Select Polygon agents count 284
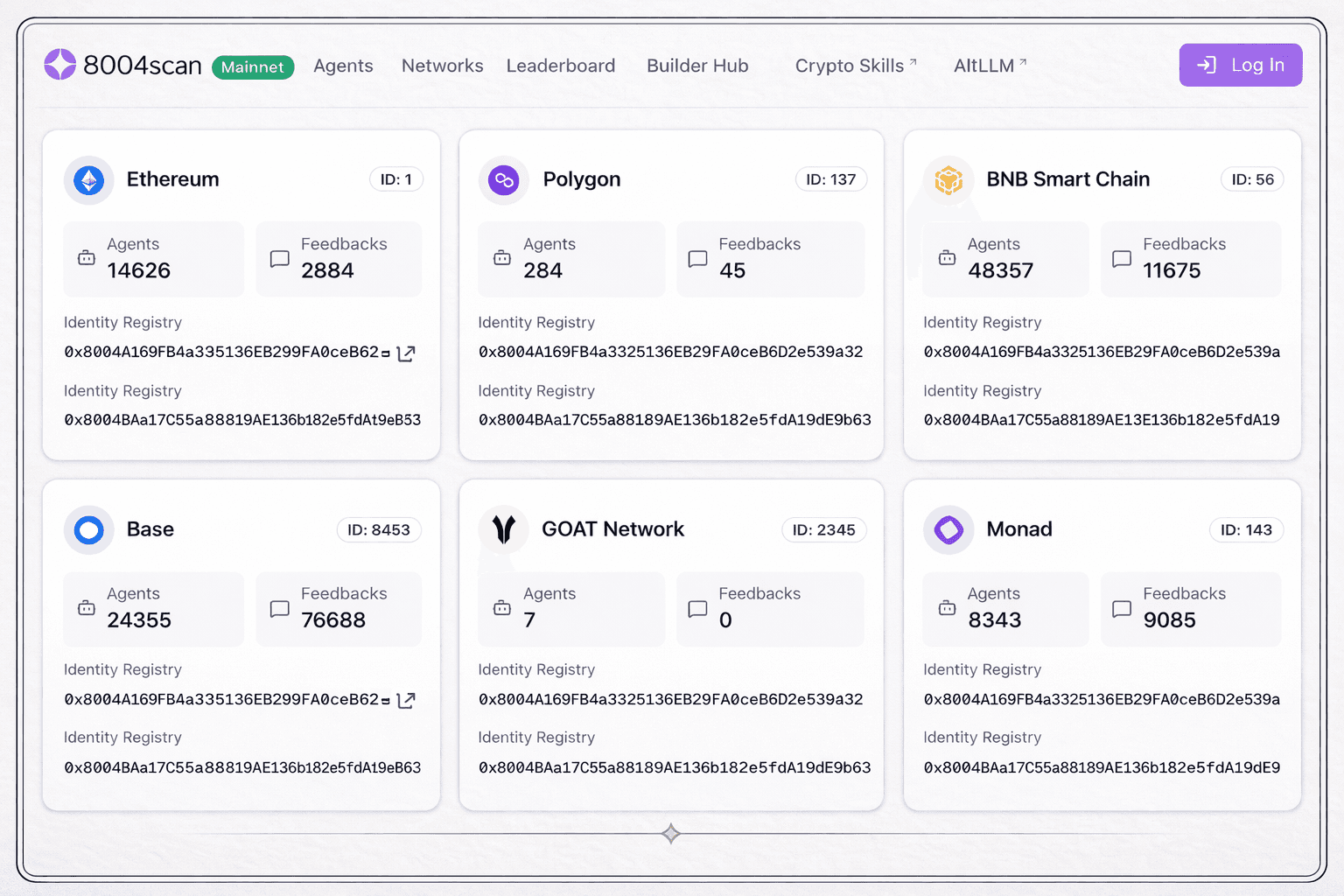 pos(542,270)
